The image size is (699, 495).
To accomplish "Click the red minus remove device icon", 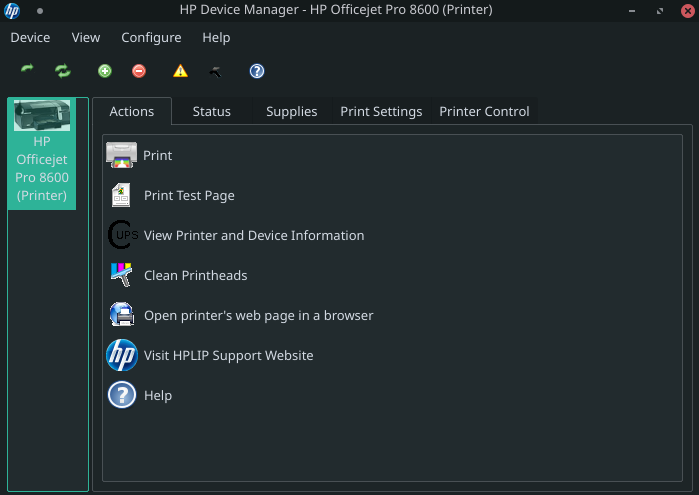I will coord(139,71).
